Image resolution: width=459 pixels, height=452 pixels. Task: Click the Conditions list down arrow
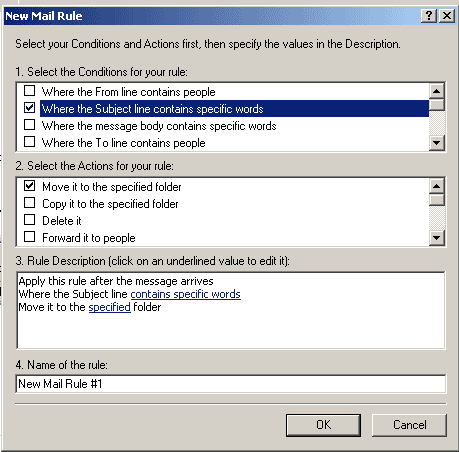click(x=437, y=143)
